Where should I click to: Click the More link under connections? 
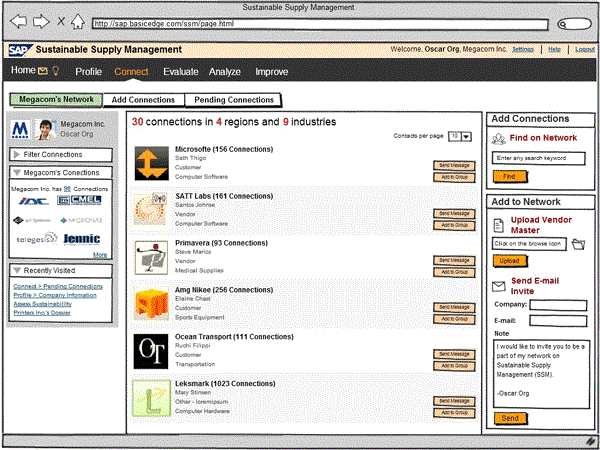[x=100, y=255]
